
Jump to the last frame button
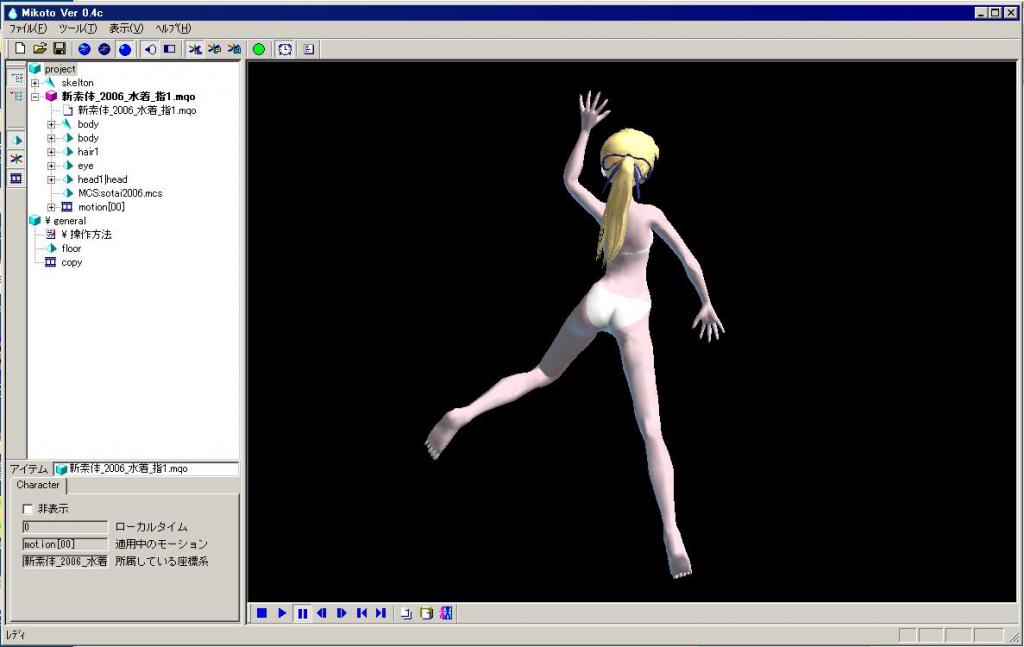tap(381, 613)
